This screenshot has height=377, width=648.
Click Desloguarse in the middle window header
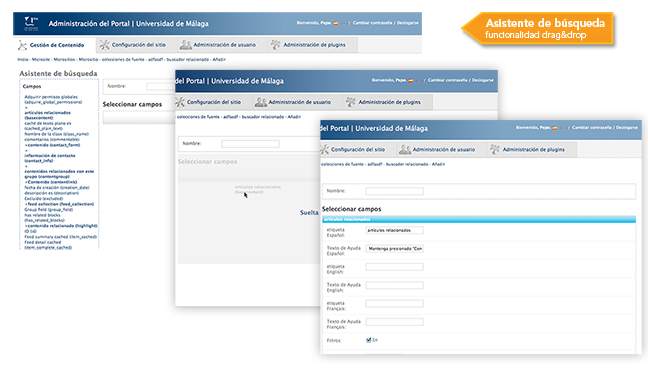pyautogui.click(x=483, y=80)
